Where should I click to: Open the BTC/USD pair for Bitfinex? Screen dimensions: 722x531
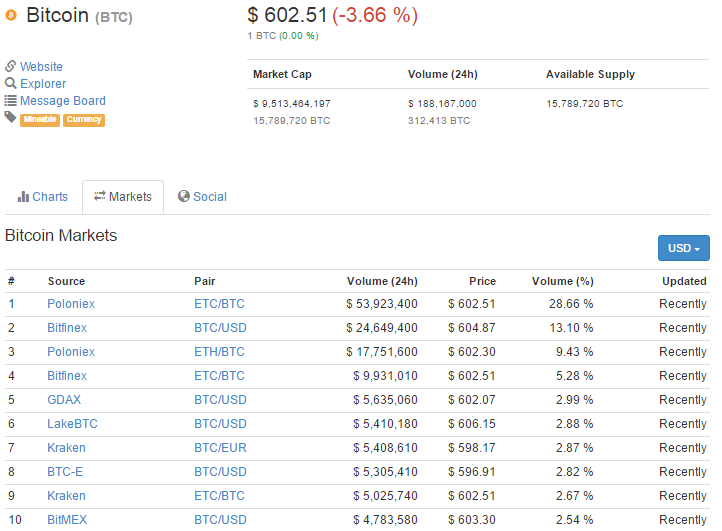(x=220, y=328)
